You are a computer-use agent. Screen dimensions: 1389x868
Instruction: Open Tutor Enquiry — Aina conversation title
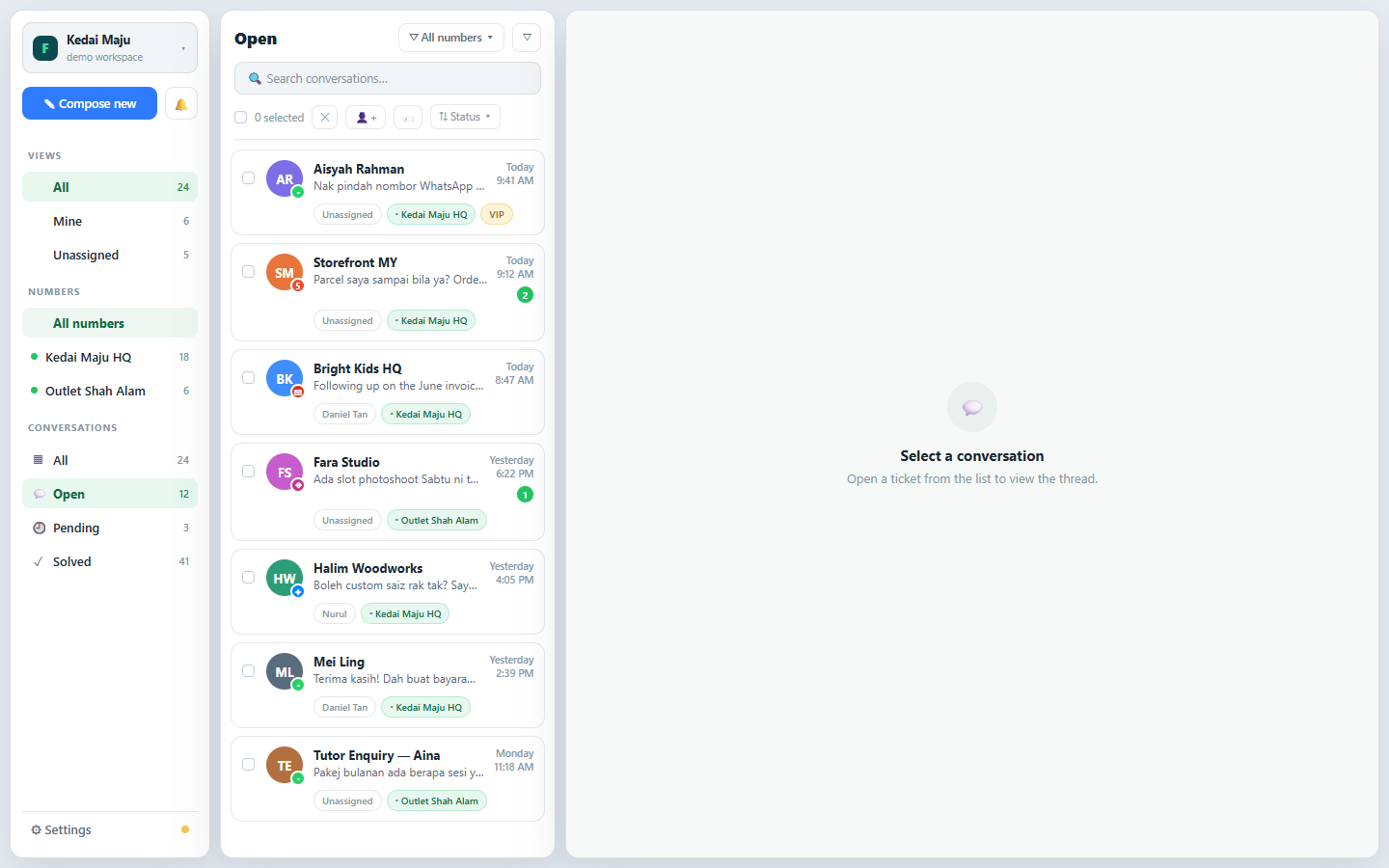(x=376, y=755)
